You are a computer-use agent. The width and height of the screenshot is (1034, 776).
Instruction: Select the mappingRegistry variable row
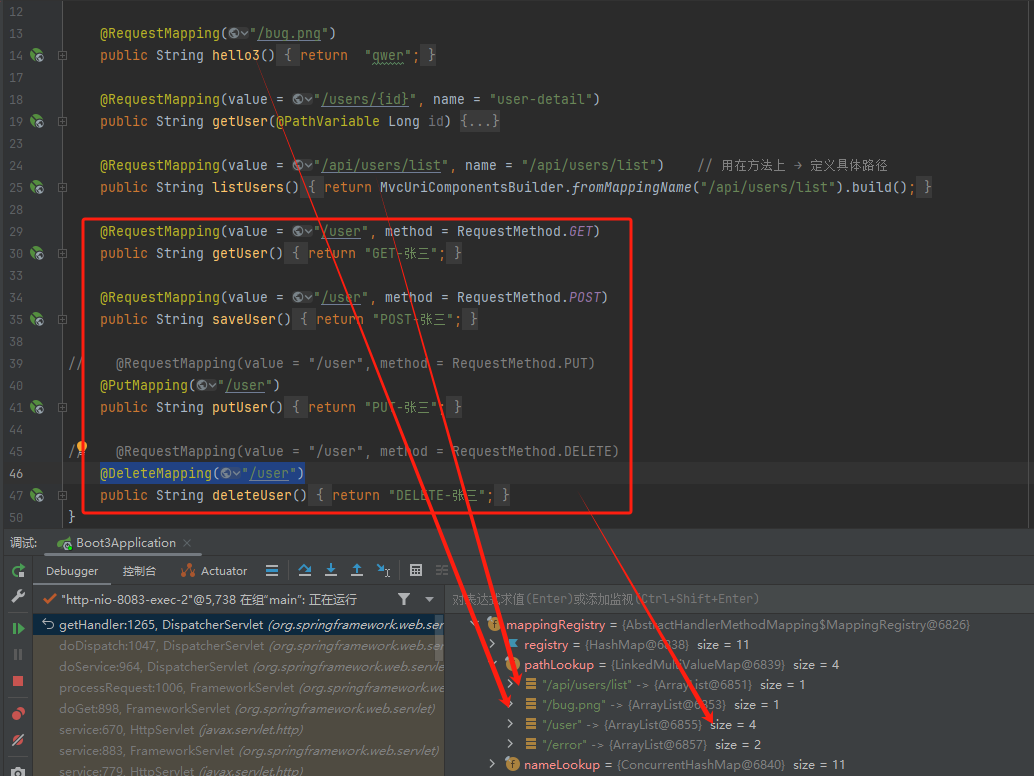coord(739,624)
